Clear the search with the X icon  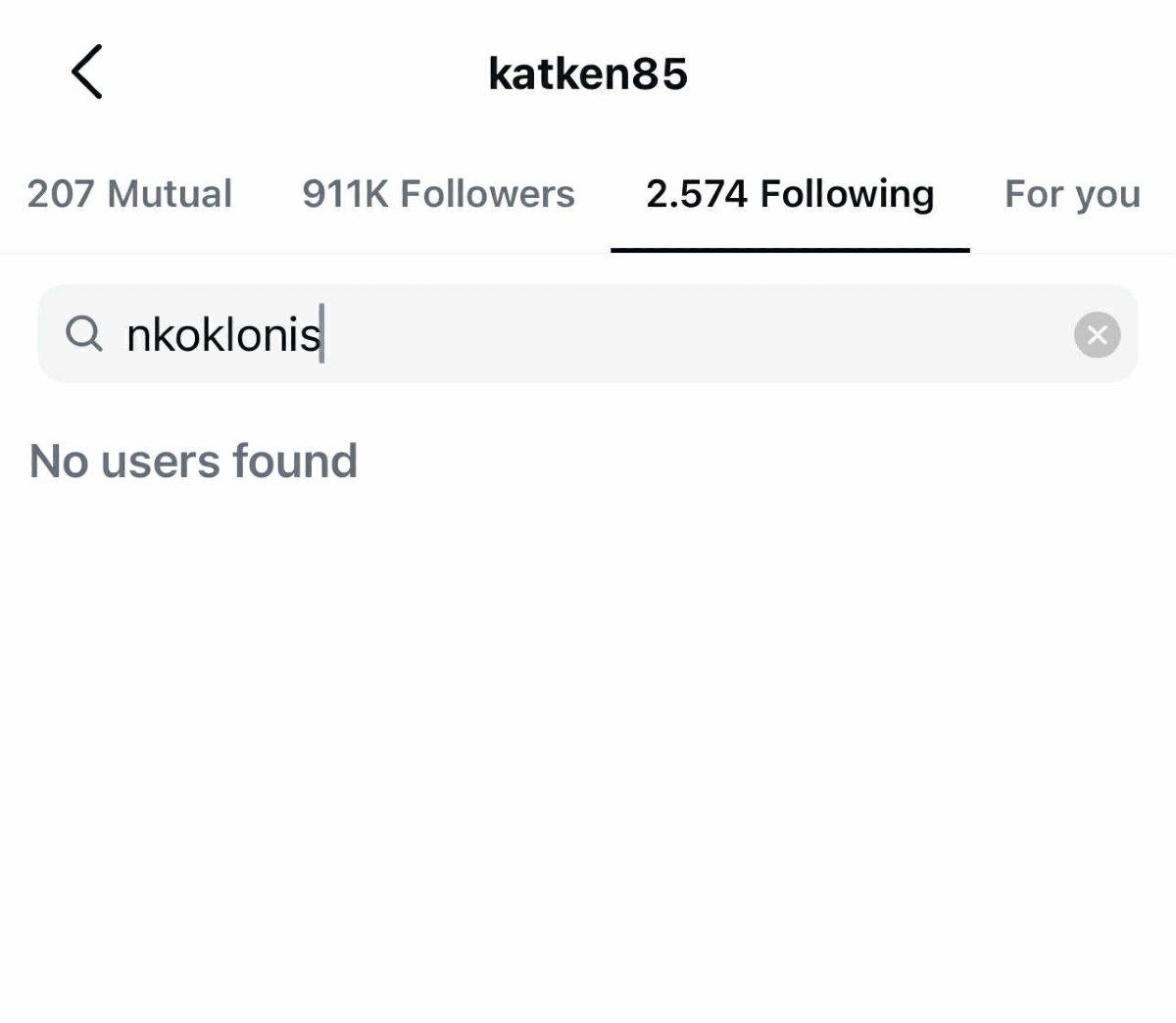(1097, 335)
